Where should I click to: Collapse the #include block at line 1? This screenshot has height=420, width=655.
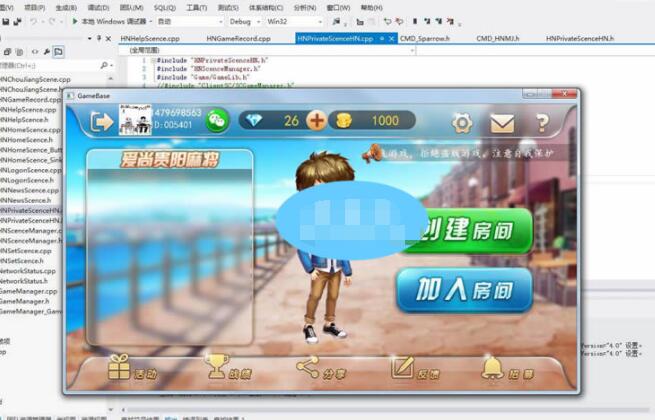(153, 61)
